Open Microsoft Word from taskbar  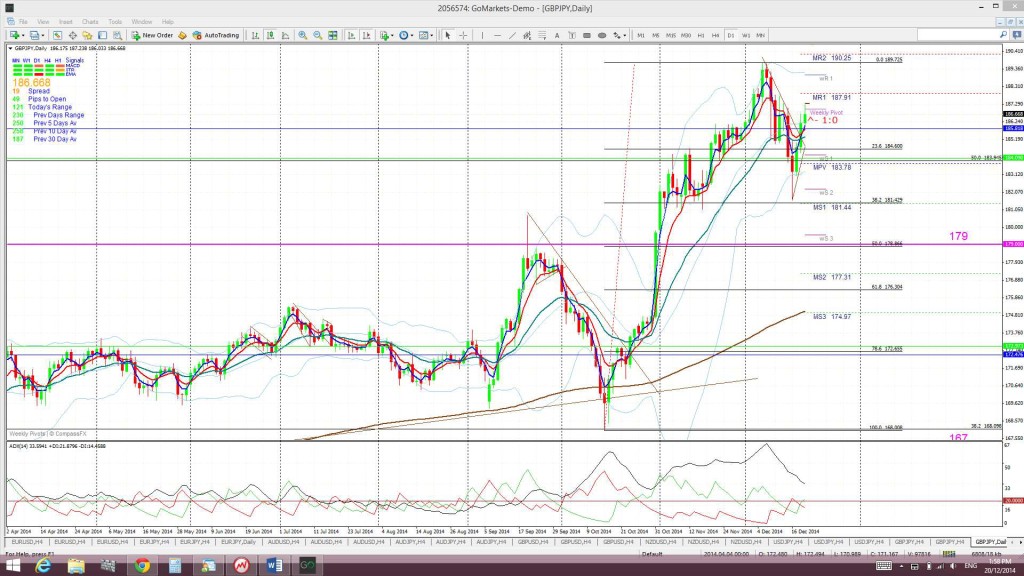[274, 566]
